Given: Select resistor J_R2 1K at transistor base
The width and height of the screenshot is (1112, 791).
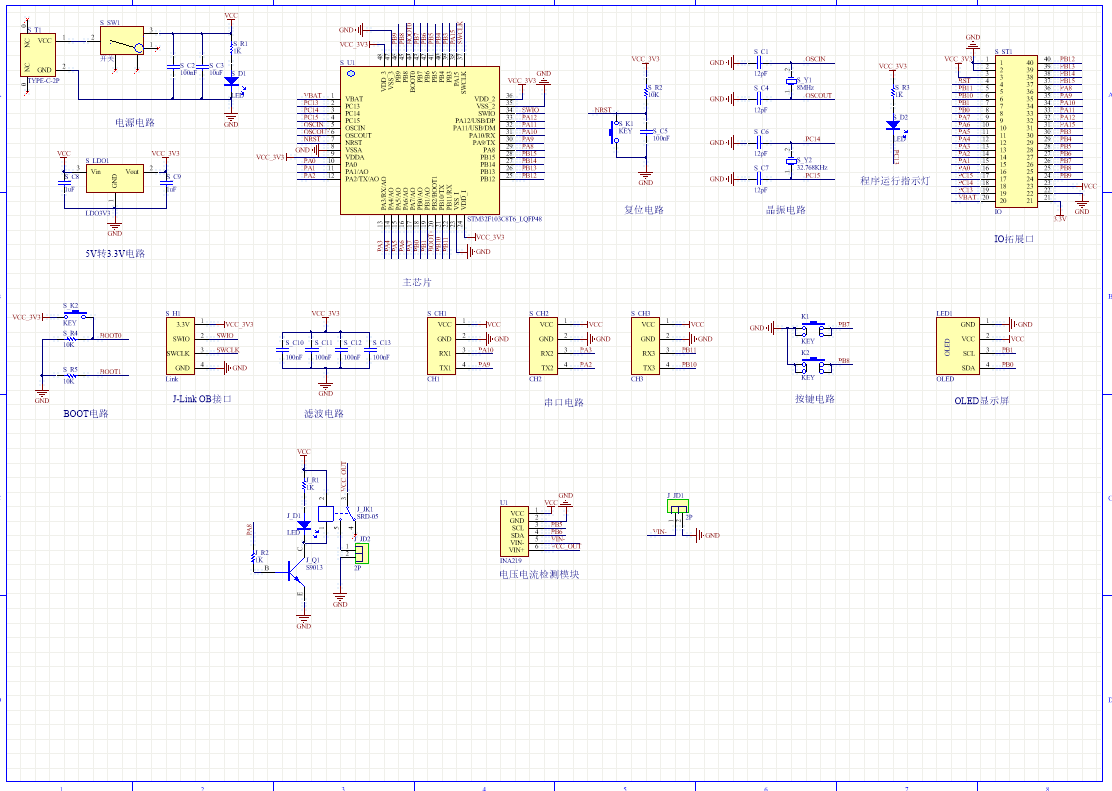Looking at the screenshot, I should (253, 557).
